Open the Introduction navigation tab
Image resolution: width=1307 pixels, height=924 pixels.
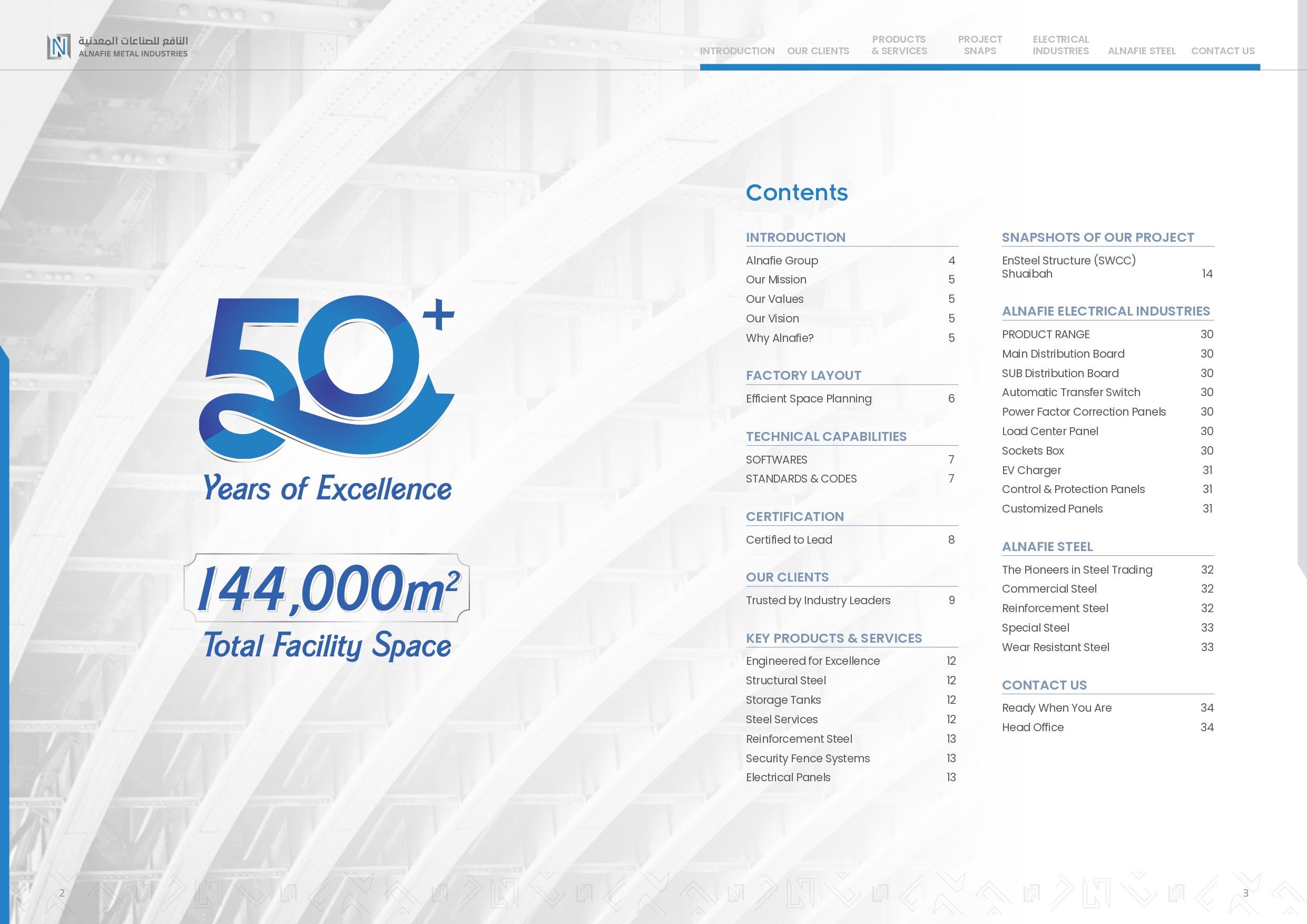click(x=736, y=51)
